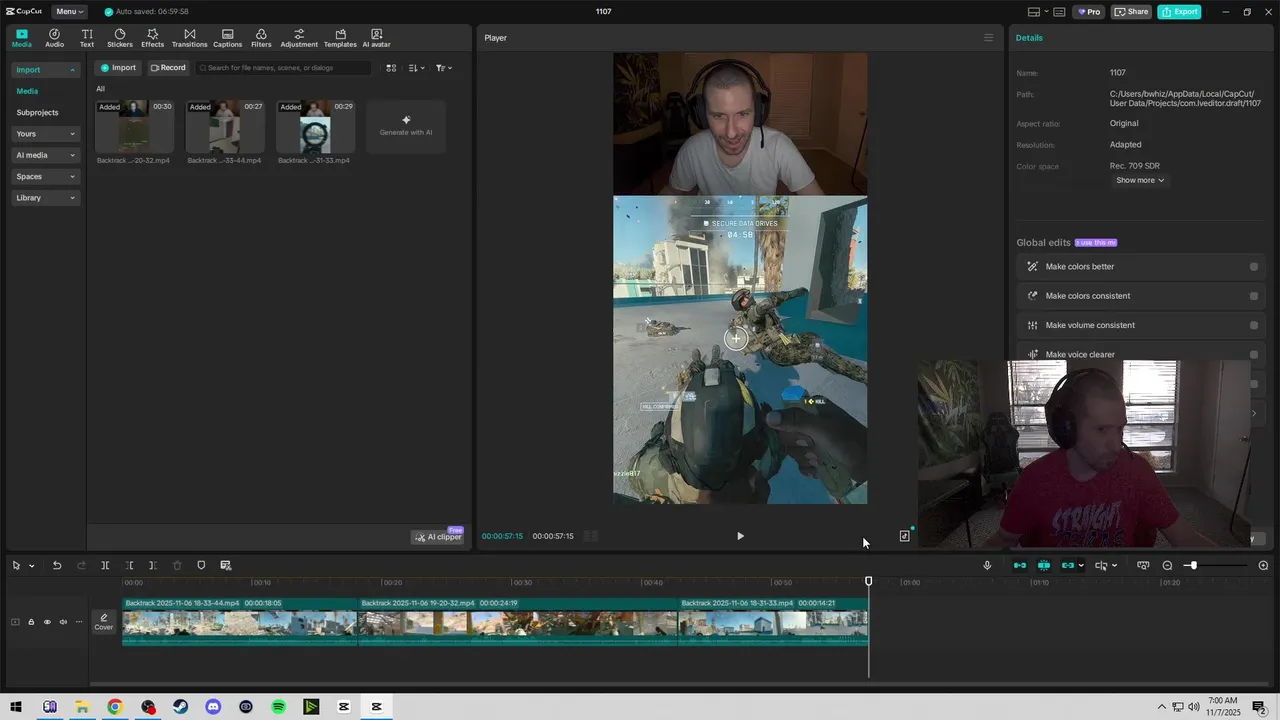Expand the Spaces sidebar section
Viewport: 1280px width, 720px height.
point(45,177)
